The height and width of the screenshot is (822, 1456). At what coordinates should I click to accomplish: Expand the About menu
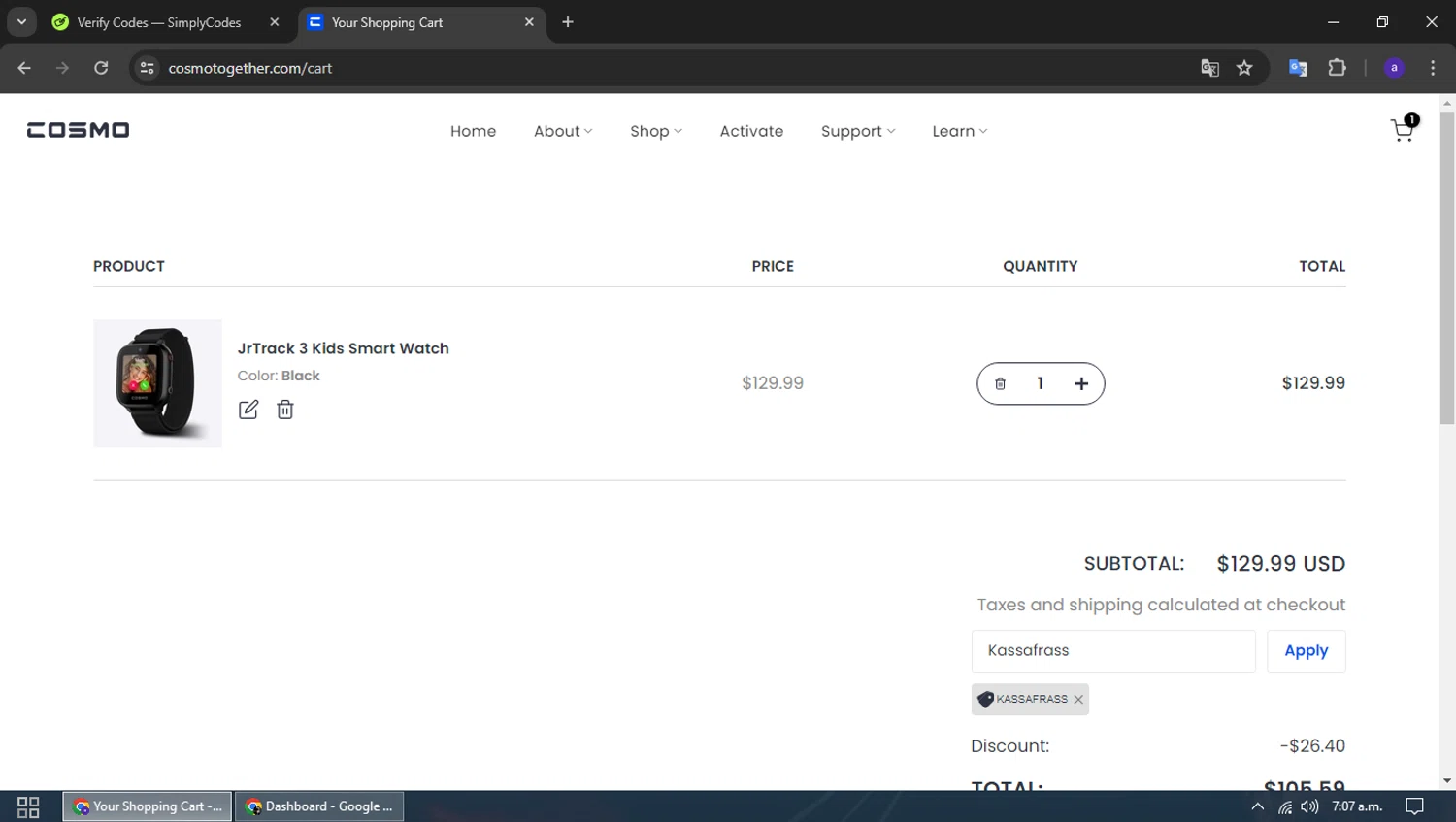pyautogui.click(x=563, y=131)
